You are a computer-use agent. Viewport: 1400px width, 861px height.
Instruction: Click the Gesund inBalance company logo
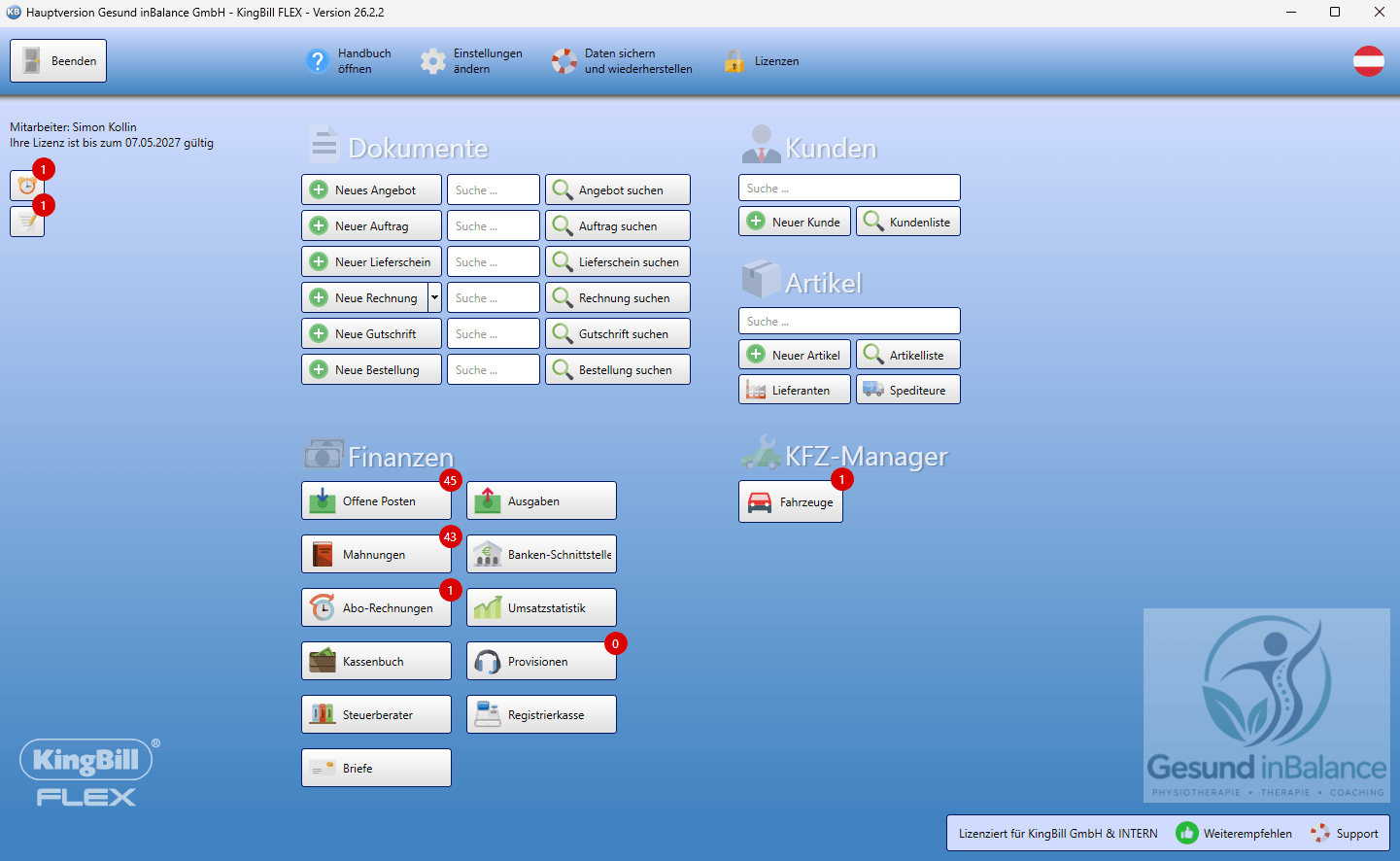click(1267, 706)
